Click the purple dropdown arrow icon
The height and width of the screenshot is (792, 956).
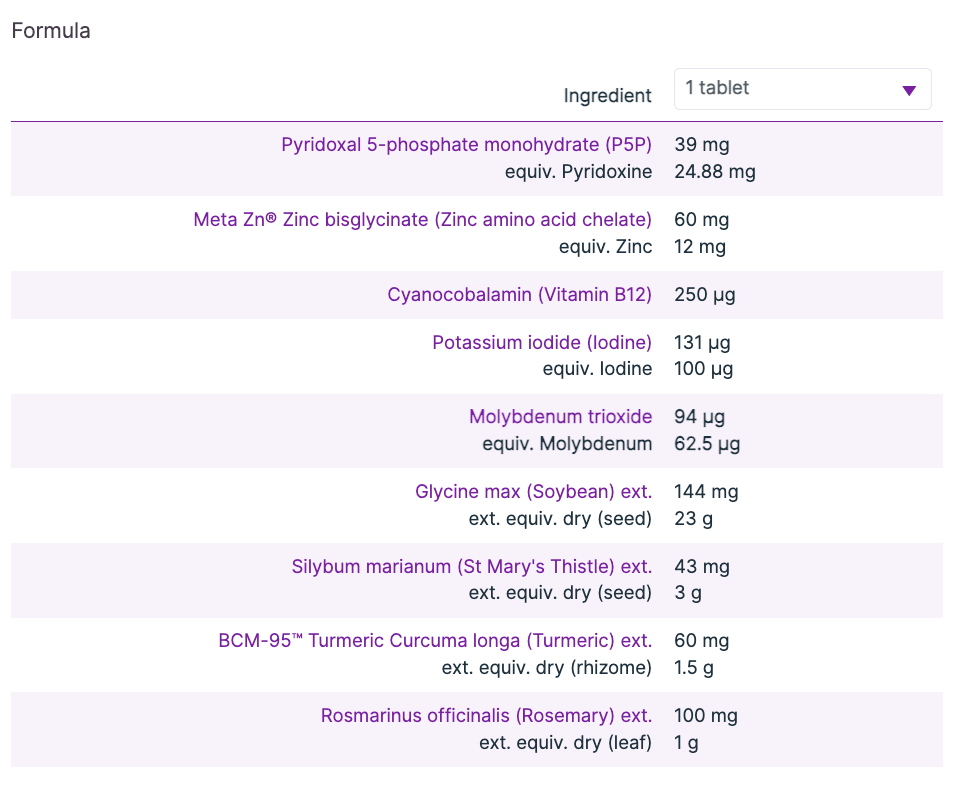tap(908, 91)
